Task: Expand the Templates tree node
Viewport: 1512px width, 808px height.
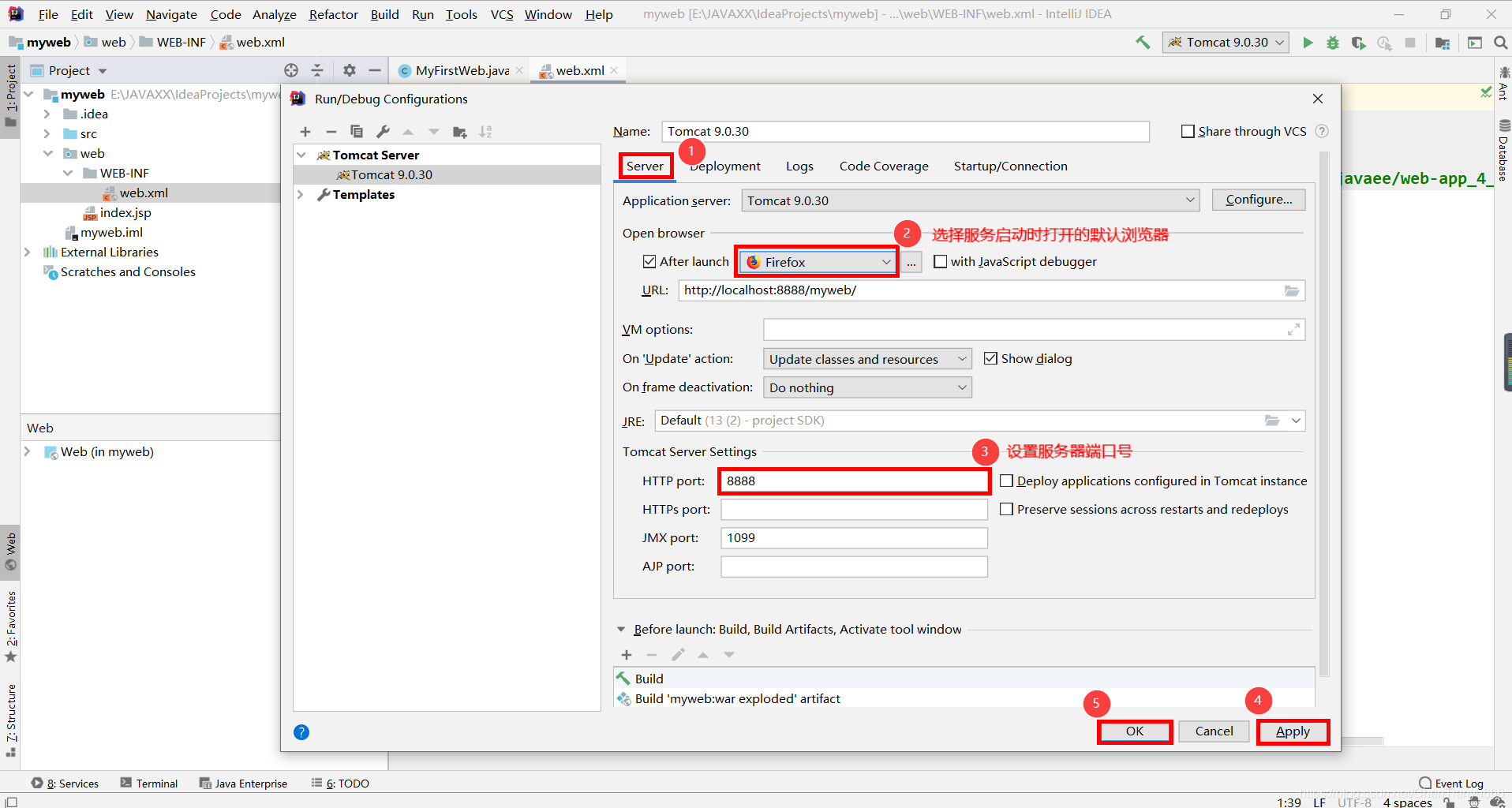Action: [x=301, y=195]
